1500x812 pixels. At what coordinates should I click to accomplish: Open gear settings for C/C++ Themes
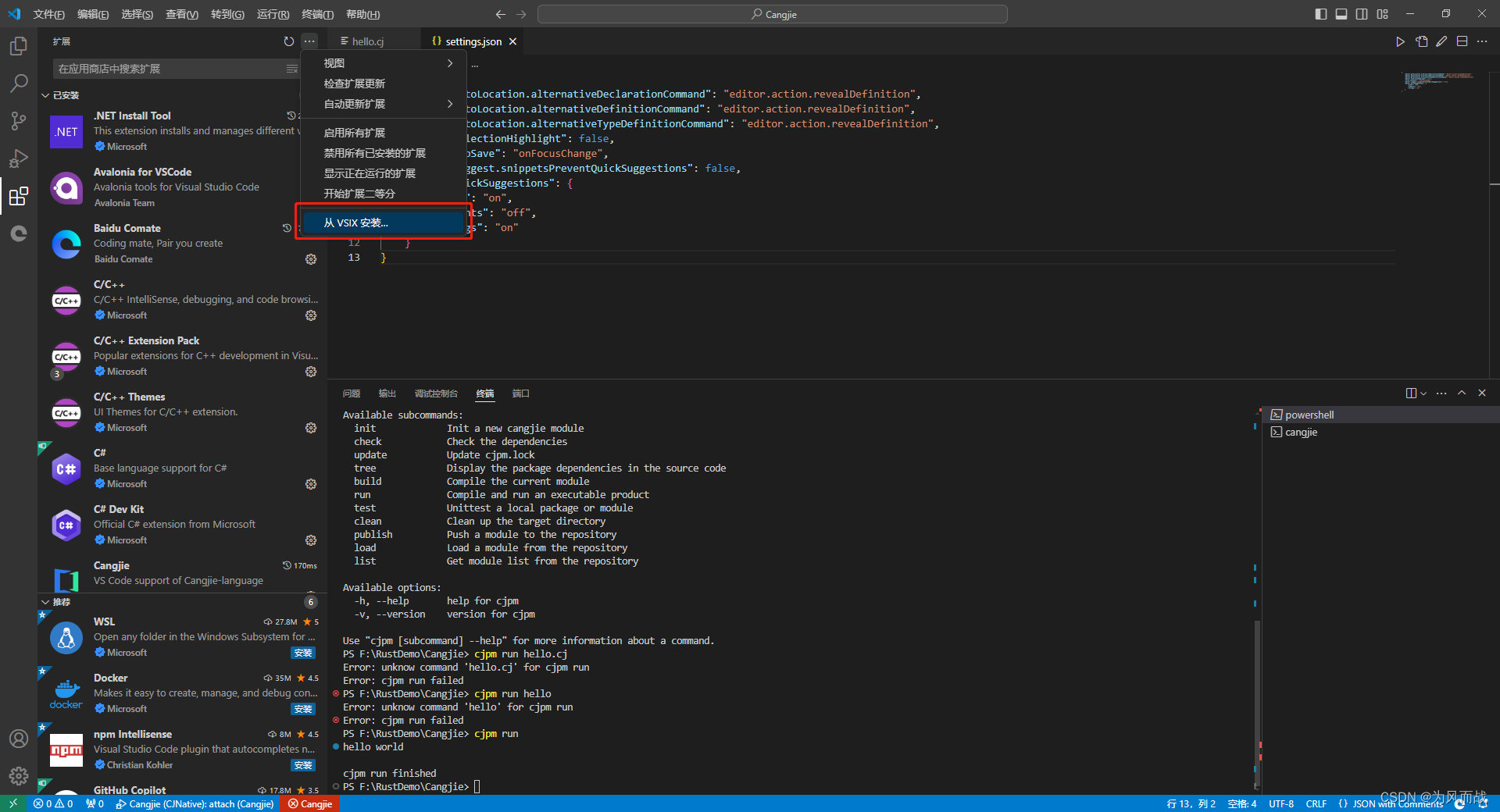tap(311, 428)
